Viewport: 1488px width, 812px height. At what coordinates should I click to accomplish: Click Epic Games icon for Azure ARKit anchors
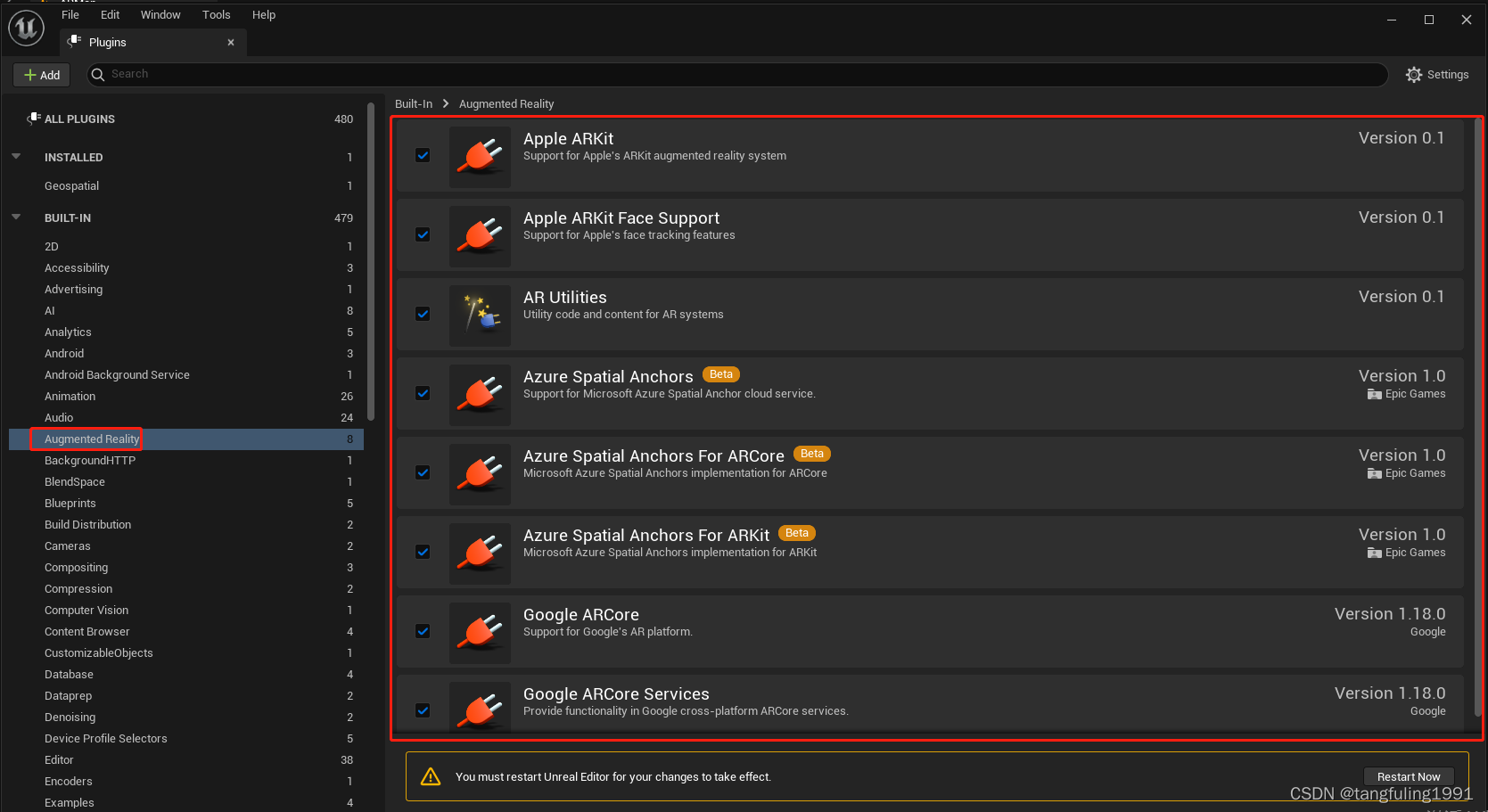coord(1374,553)
